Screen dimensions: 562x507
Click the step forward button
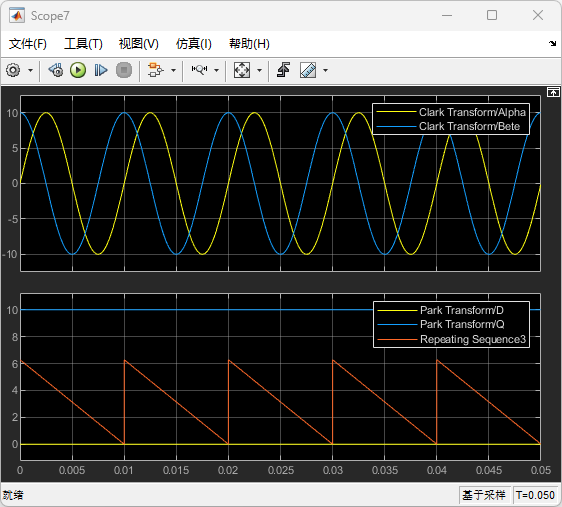click(101, 70)
